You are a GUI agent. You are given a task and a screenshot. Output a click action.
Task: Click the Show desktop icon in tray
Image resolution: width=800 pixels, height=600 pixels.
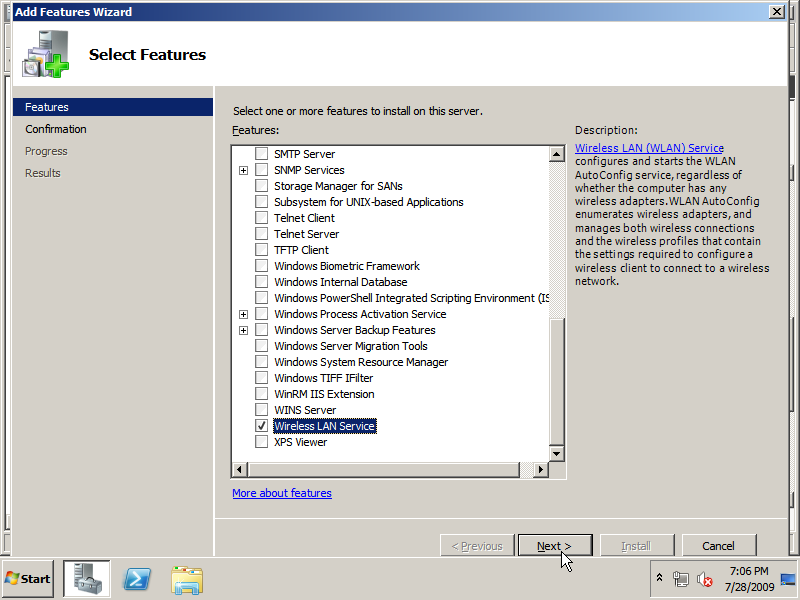788,579
